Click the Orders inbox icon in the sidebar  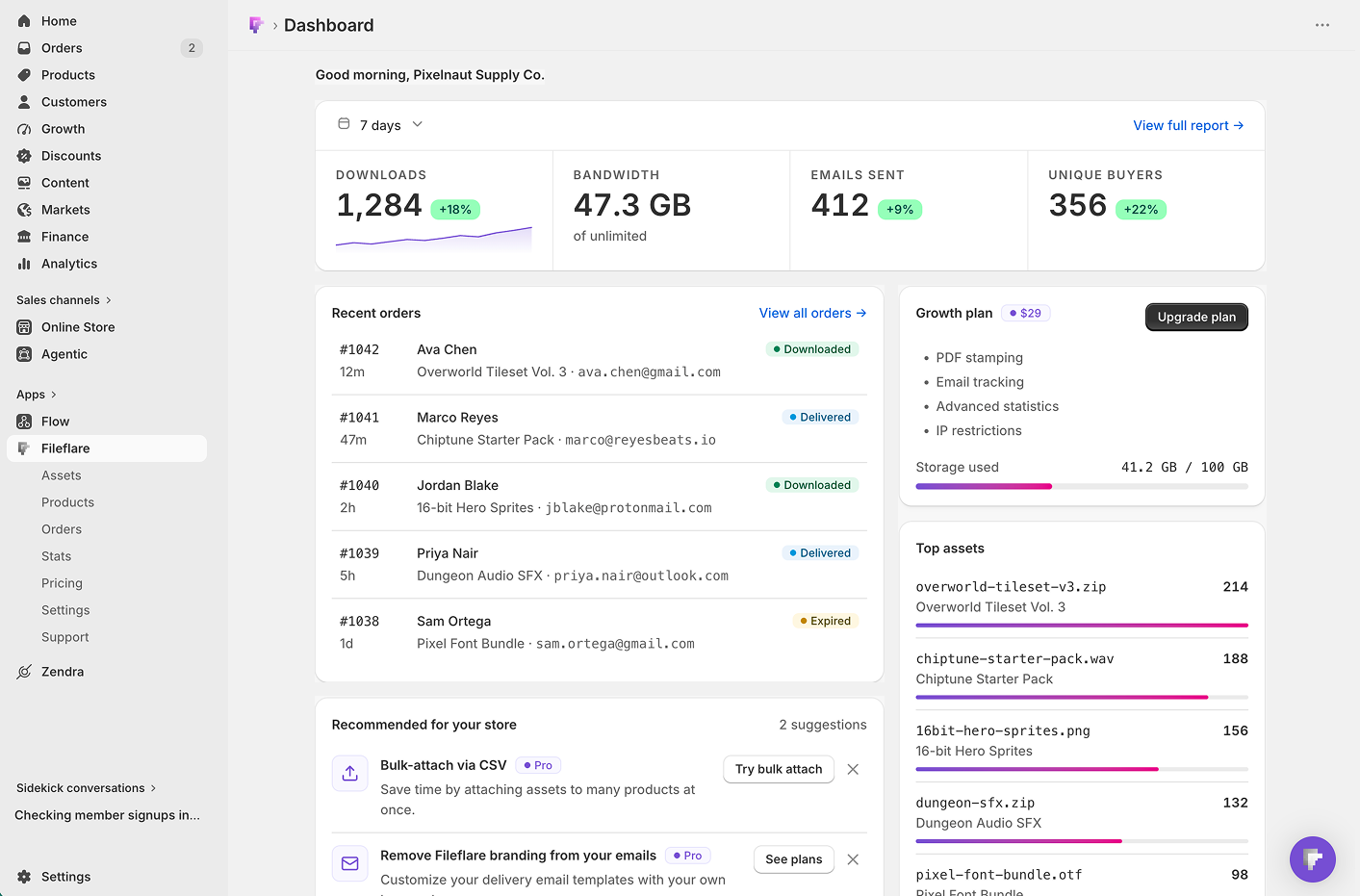[x=24, y=48]
